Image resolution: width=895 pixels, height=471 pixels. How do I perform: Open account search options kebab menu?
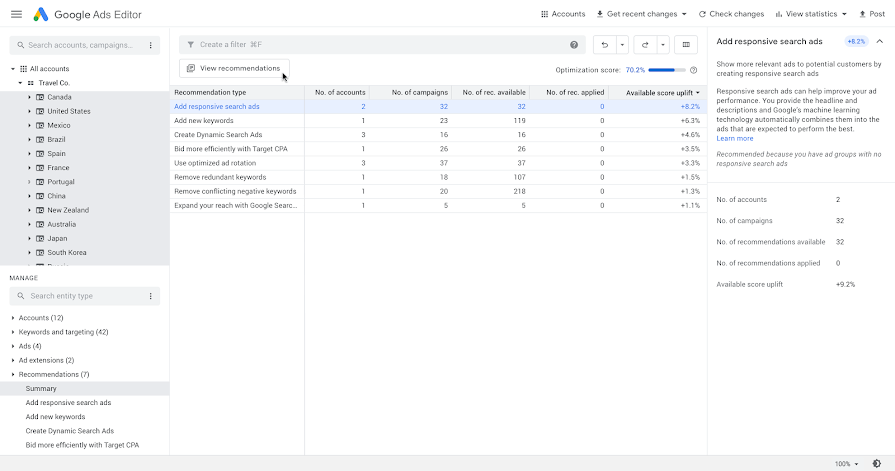coord(151,45)
